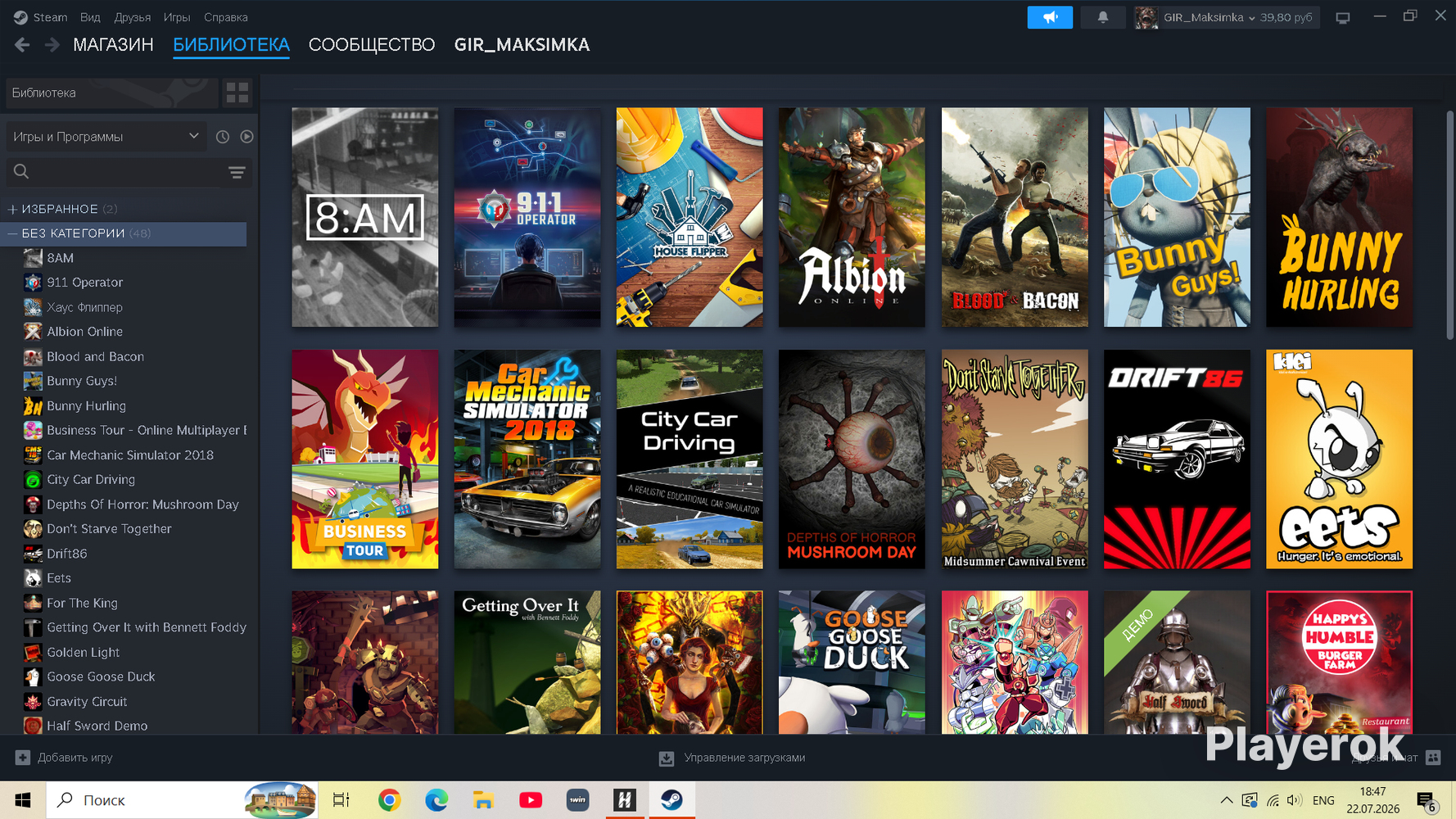Open Task View in the taskbar
Screen dimensions: 1456x819
[341, 800]
